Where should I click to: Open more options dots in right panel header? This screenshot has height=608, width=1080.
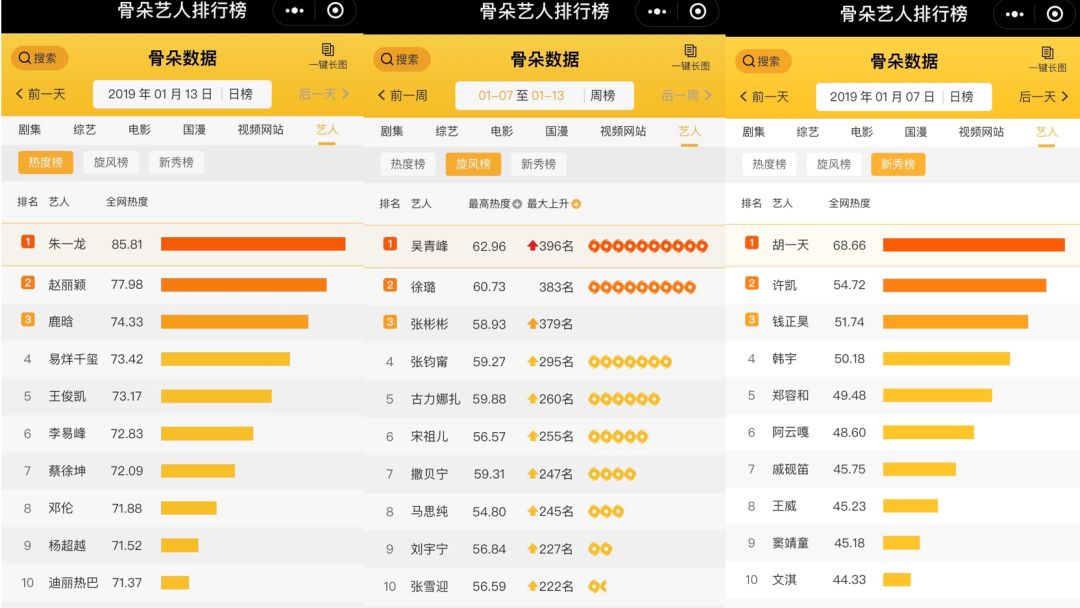tap(1015, 14)
